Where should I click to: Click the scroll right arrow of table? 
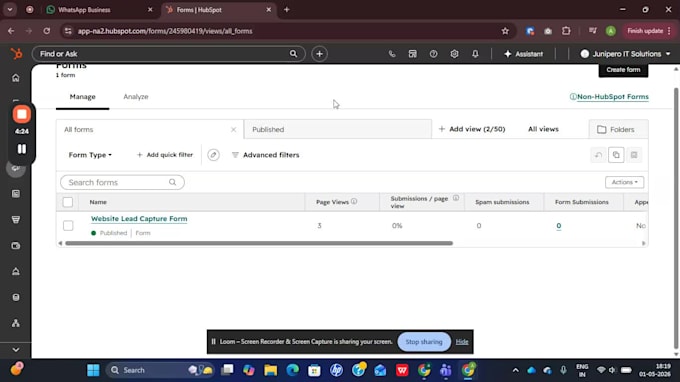(x=644, y=243)
